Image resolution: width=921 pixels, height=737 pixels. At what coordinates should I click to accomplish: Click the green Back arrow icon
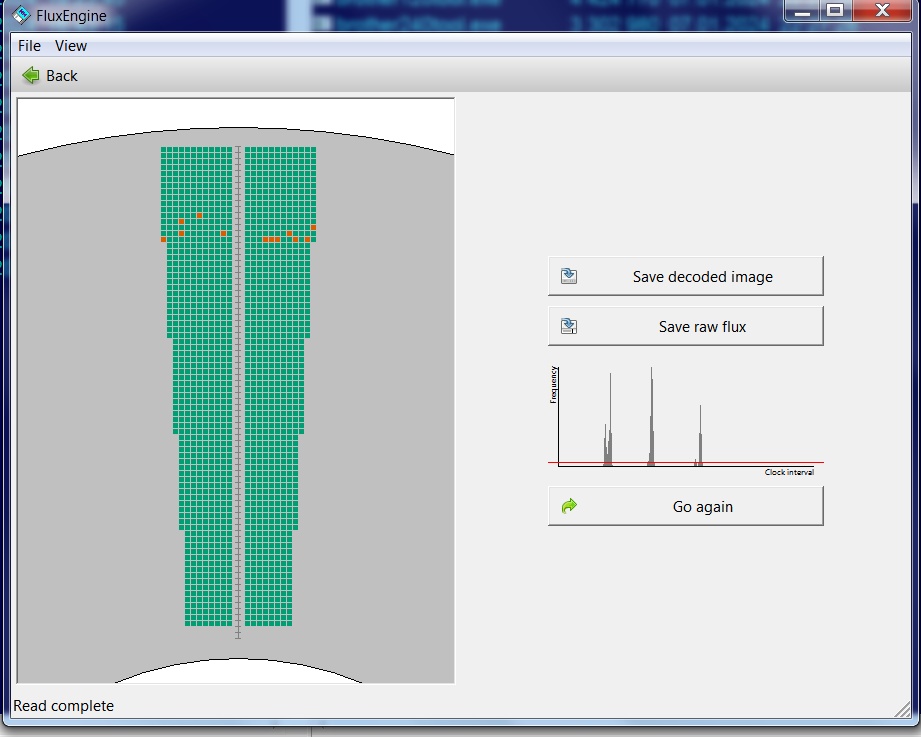tap(31, 75)
